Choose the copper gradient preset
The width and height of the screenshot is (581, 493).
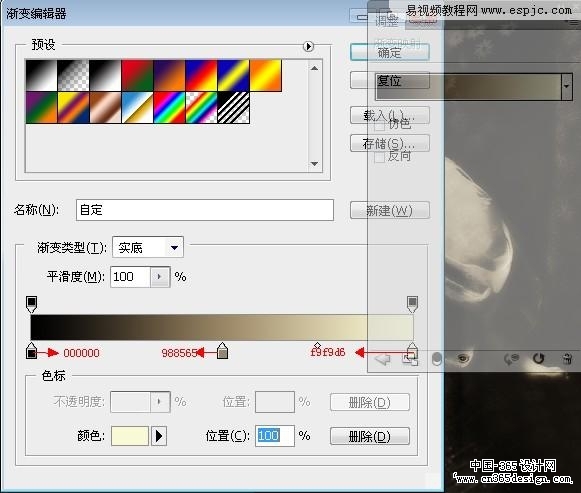[105, 107]
